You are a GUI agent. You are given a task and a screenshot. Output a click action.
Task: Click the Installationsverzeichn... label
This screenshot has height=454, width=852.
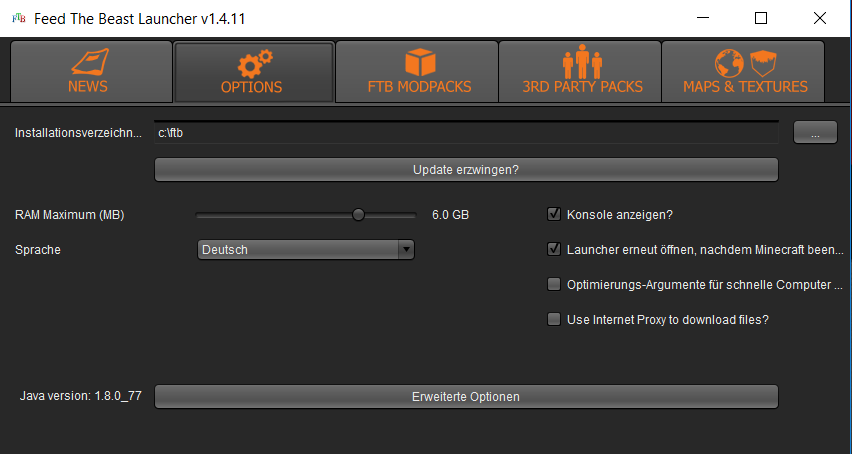[x=78, y=133]
